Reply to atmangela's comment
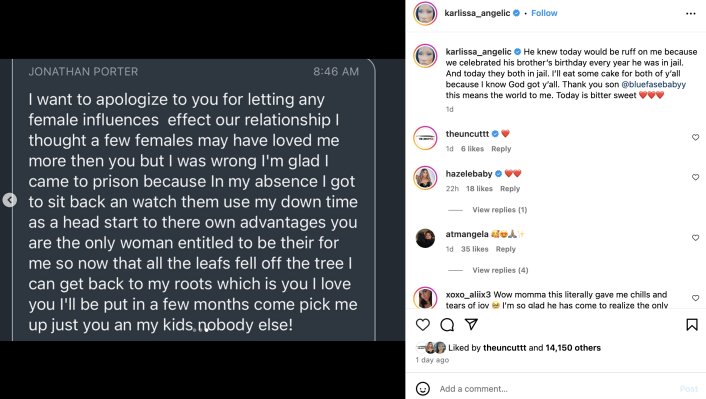The height and width of the screenshot is (399, 706). tap(505, 249)
